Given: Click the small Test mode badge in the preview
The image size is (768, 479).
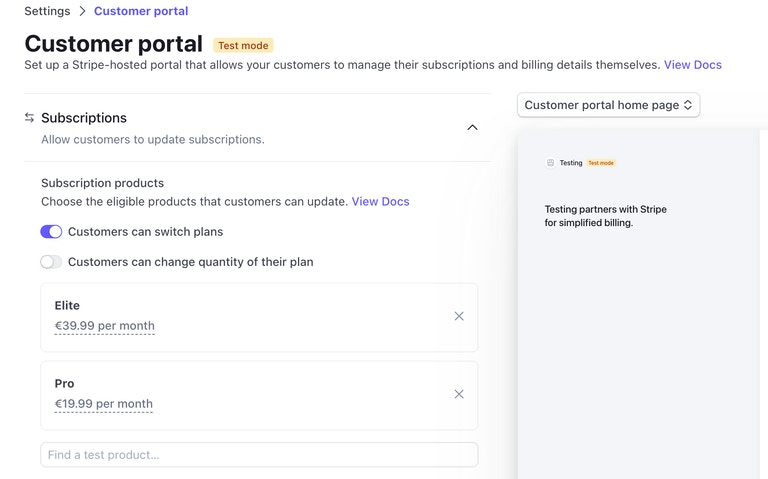Looking at the screenshot, I should point(601,163).
